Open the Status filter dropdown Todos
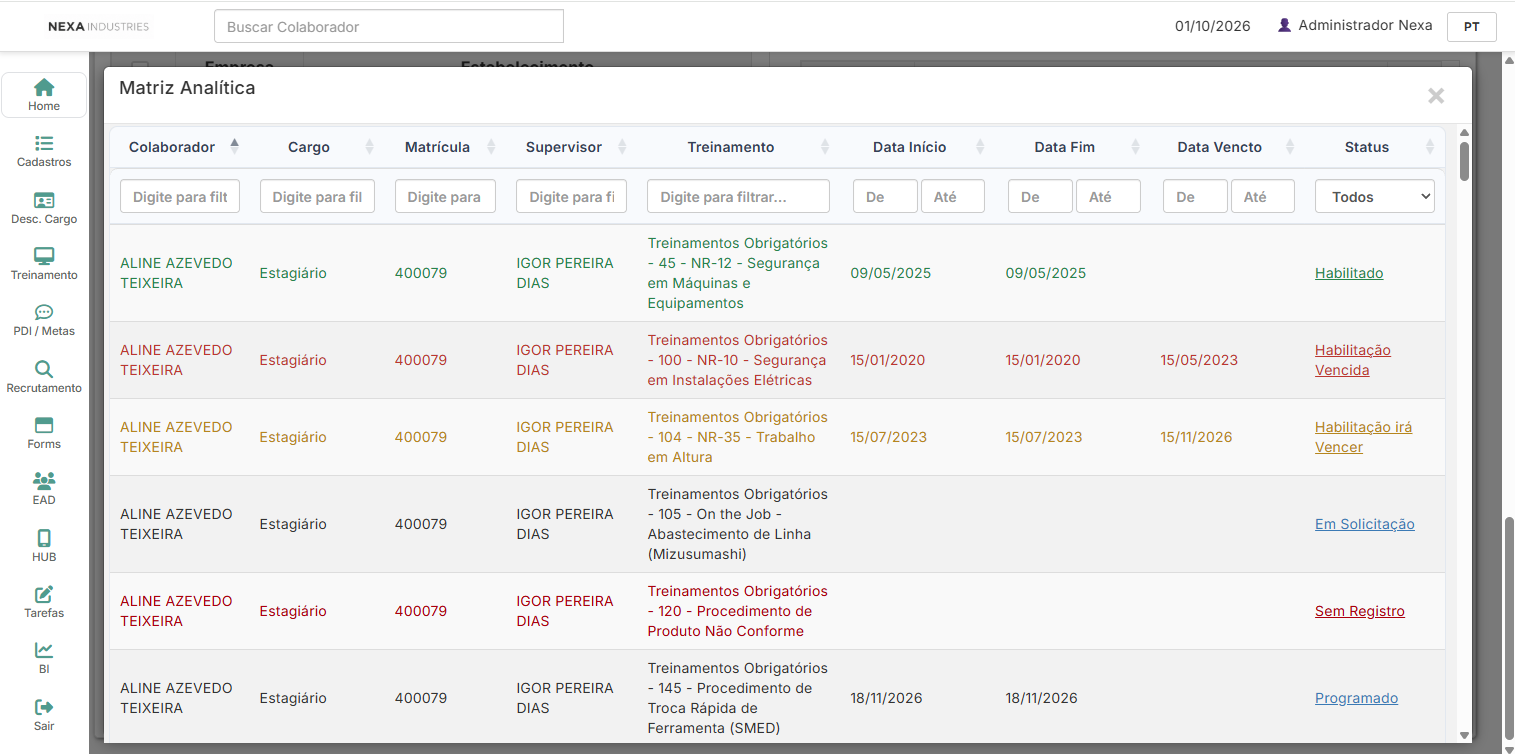1515x754 pixels. (1375, 197)
